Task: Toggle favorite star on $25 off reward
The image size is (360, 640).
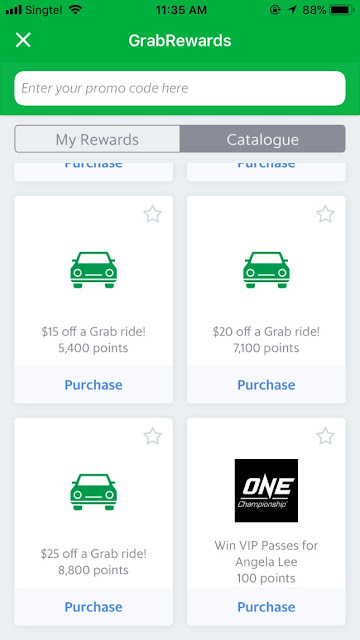Action: [x=153, y=436]
